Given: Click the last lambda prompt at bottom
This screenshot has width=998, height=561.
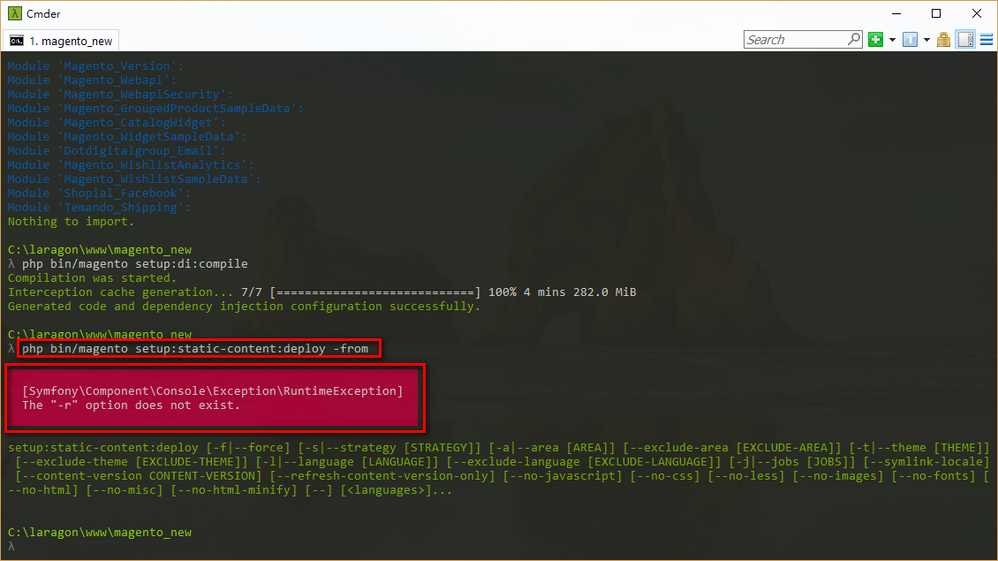Looking at the screenshot, I should coord(12,547).
